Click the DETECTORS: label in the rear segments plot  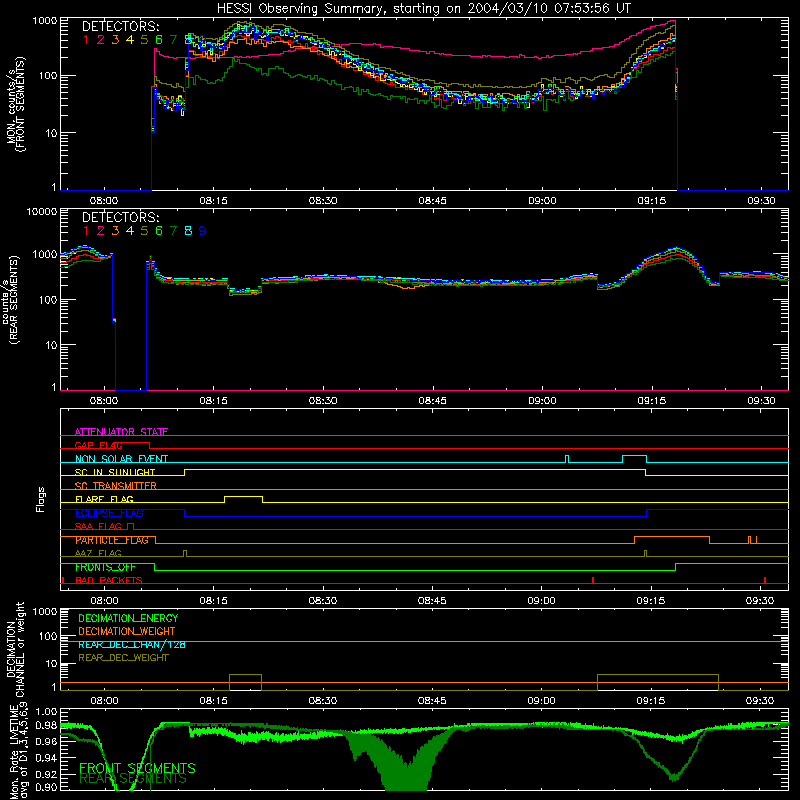click(x=120, y=218)
